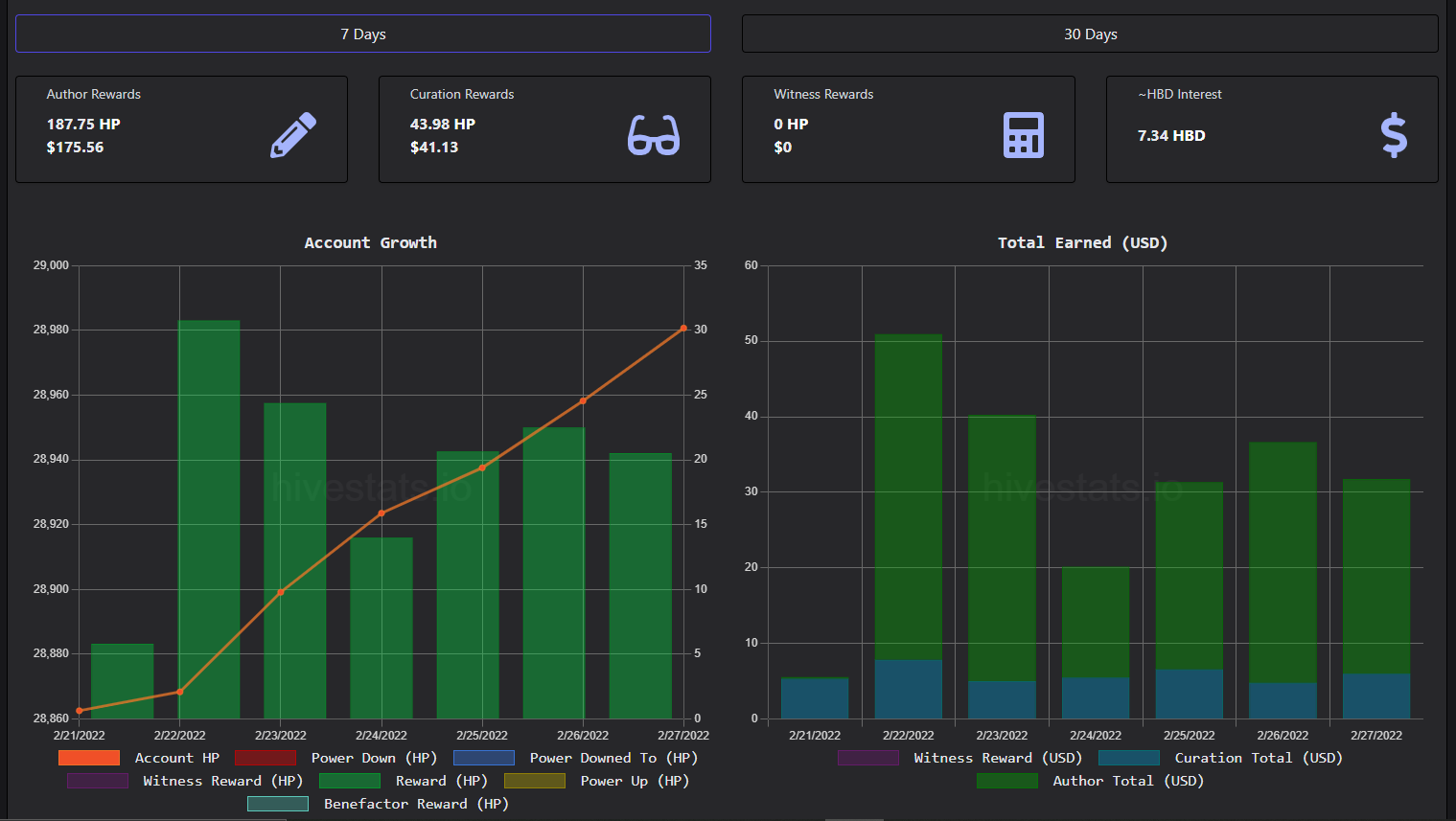This screenshot has height=821, width=1456.
Task: Click the Author Rewards 187.75 HP value
Action: click(x=83, y=124)
